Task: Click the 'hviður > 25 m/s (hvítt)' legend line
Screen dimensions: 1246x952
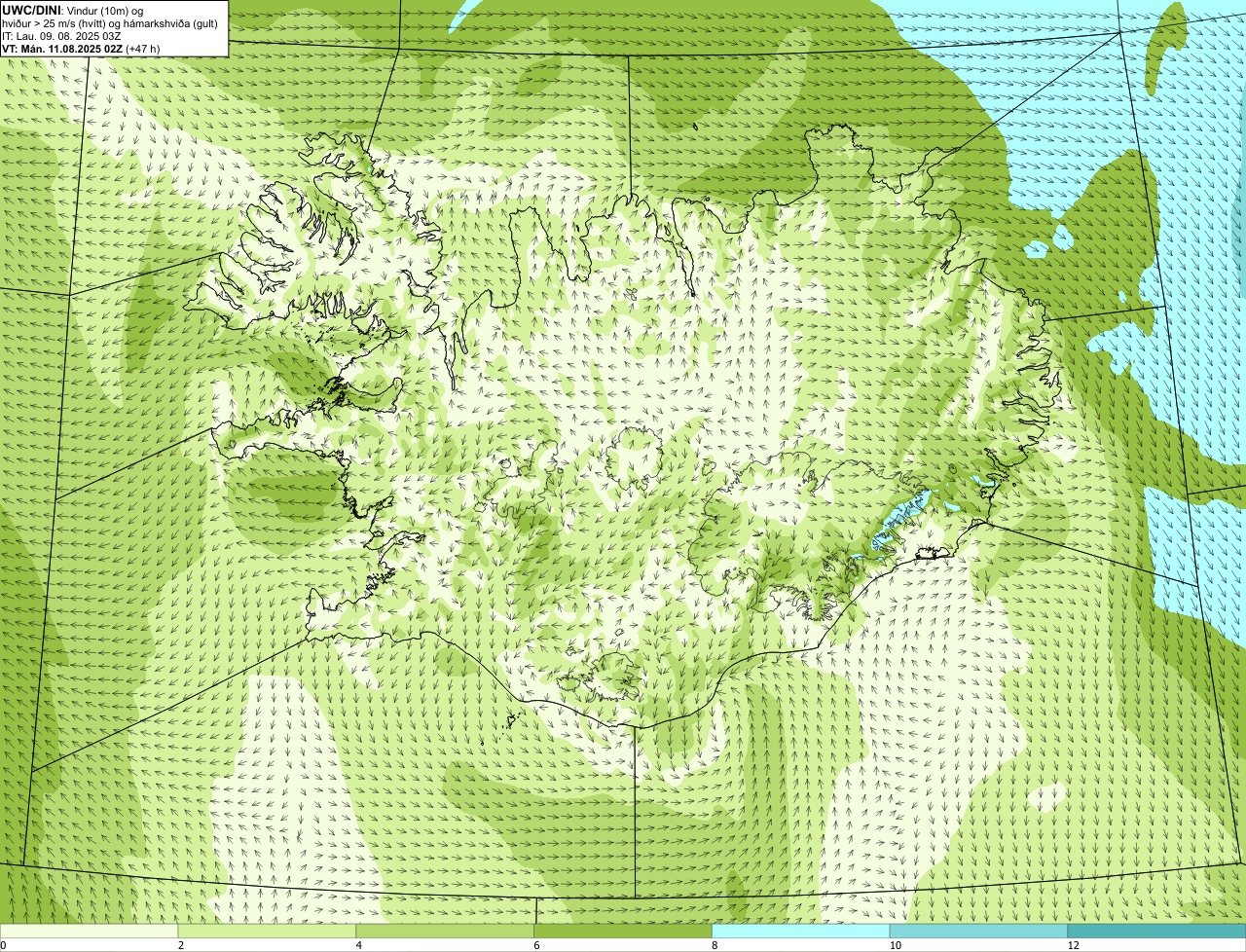Action: coord(110,23)
